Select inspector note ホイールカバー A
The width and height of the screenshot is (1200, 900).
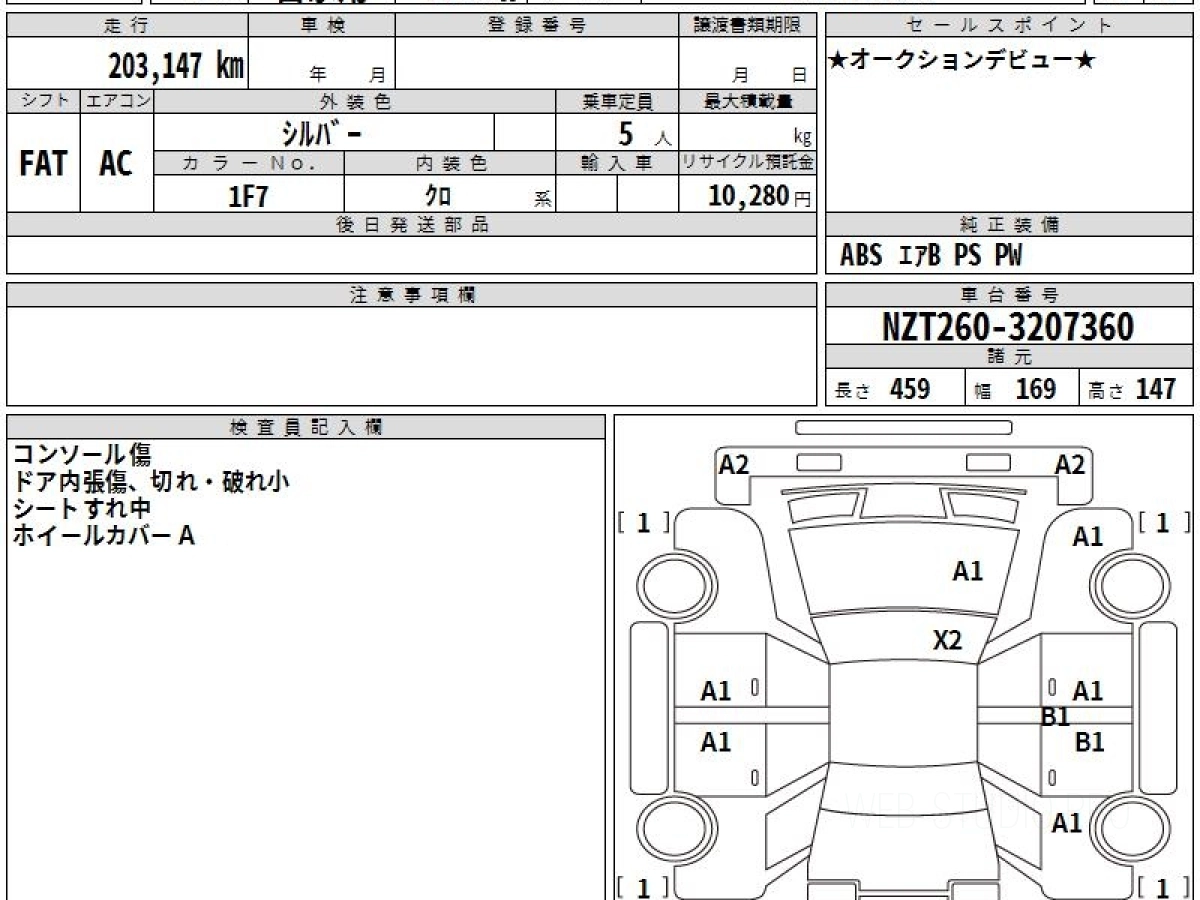pos(103,535)
